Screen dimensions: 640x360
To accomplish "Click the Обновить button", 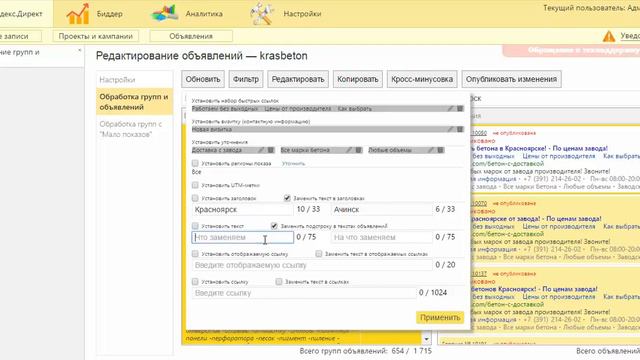I will 203,79.
